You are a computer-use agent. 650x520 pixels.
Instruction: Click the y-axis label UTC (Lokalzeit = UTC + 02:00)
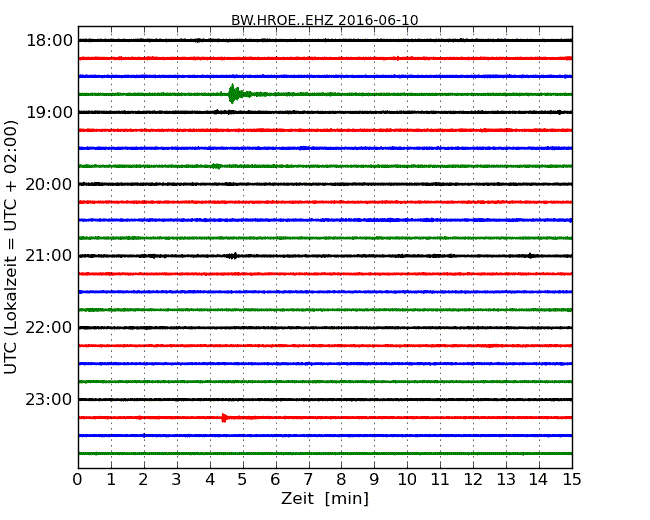click(x=11, y=247)
